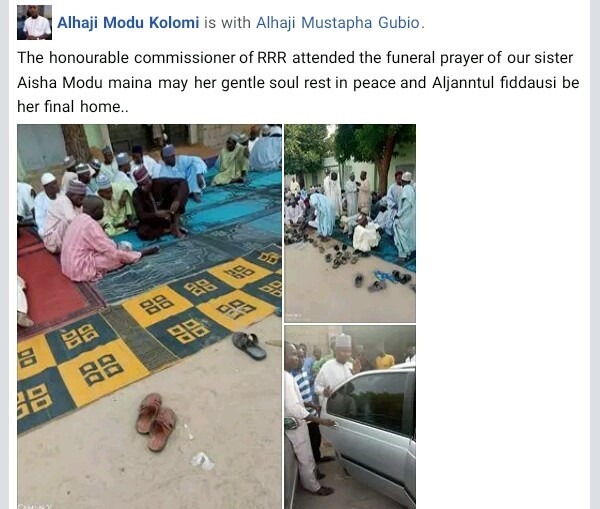Click the funeral prayer post text
Viewport: 600px width, 509px height.
tap(298, 82)
